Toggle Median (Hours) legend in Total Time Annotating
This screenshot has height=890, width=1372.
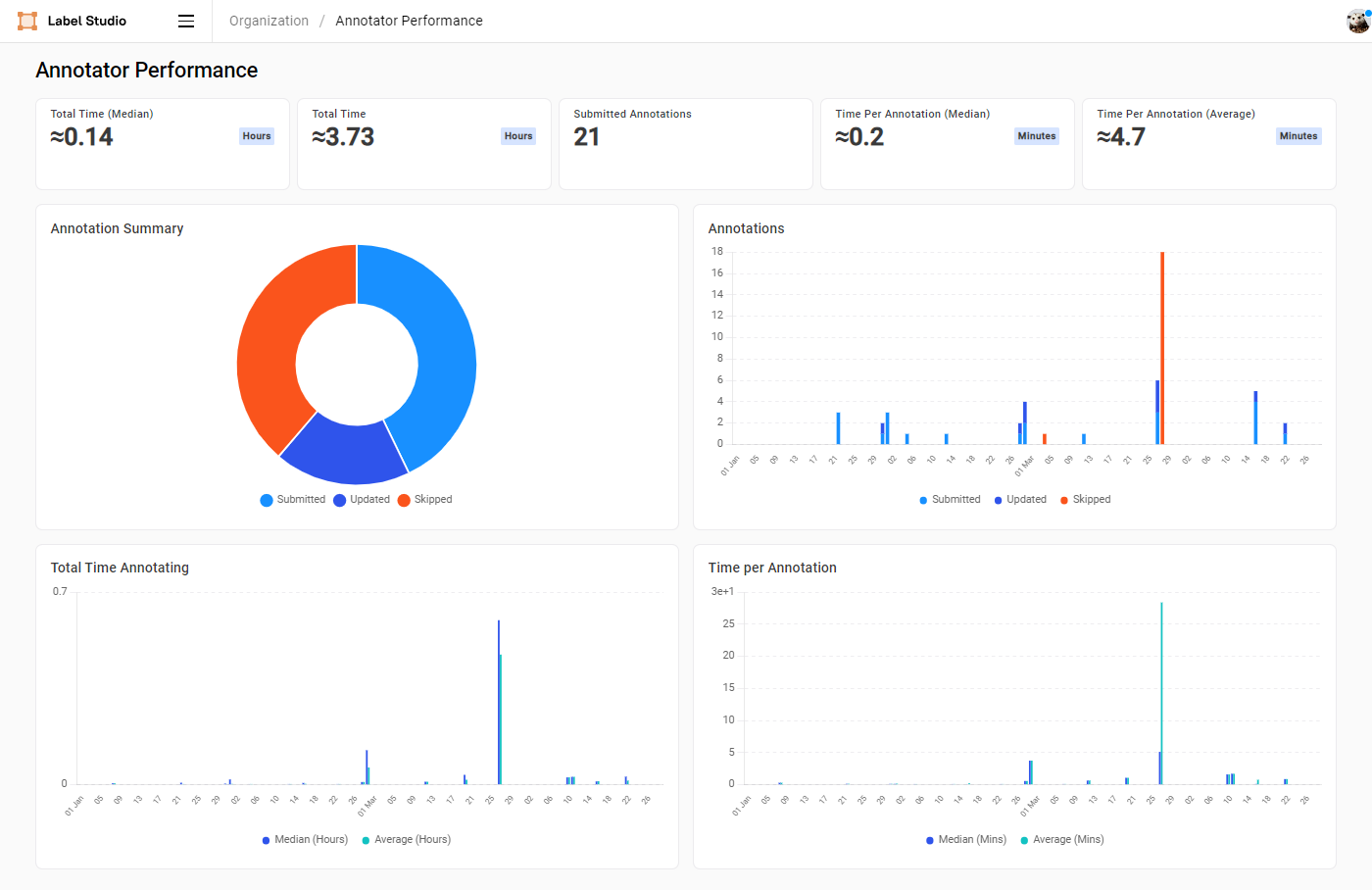[x=306, y=839]
